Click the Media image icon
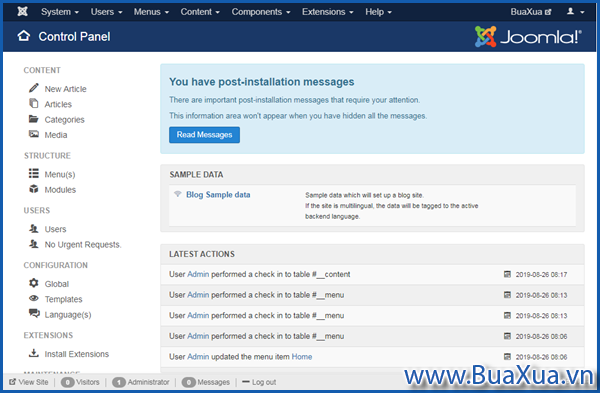This screenshot has width=600, height=393. [34, 134]
